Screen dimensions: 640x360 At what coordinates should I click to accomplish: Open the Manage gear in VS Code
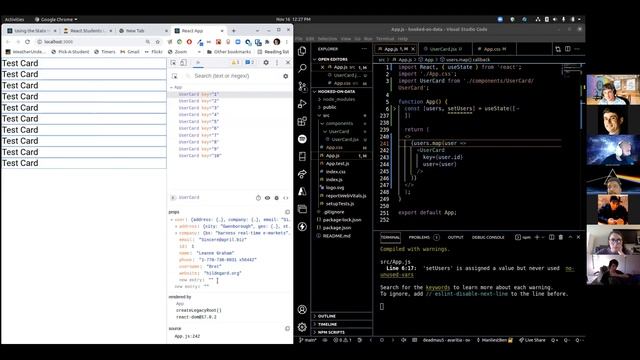click(302, 327)
